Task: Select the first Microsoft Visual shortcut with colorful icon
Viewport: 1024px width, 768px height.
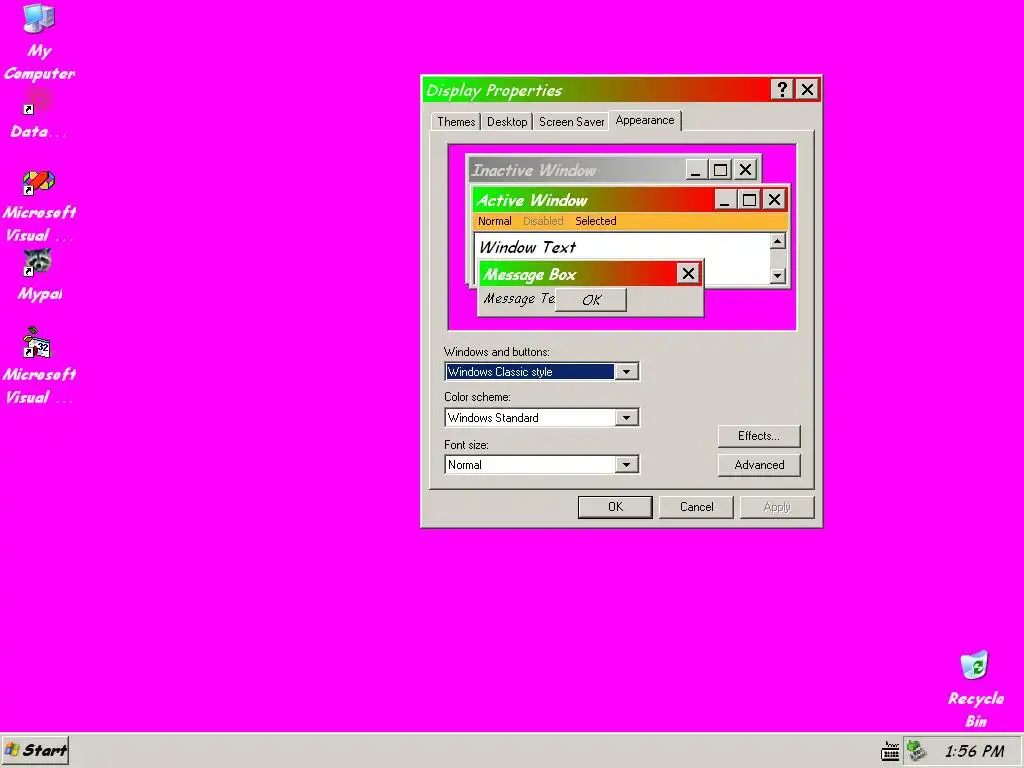Action: [x=39, y=206]
